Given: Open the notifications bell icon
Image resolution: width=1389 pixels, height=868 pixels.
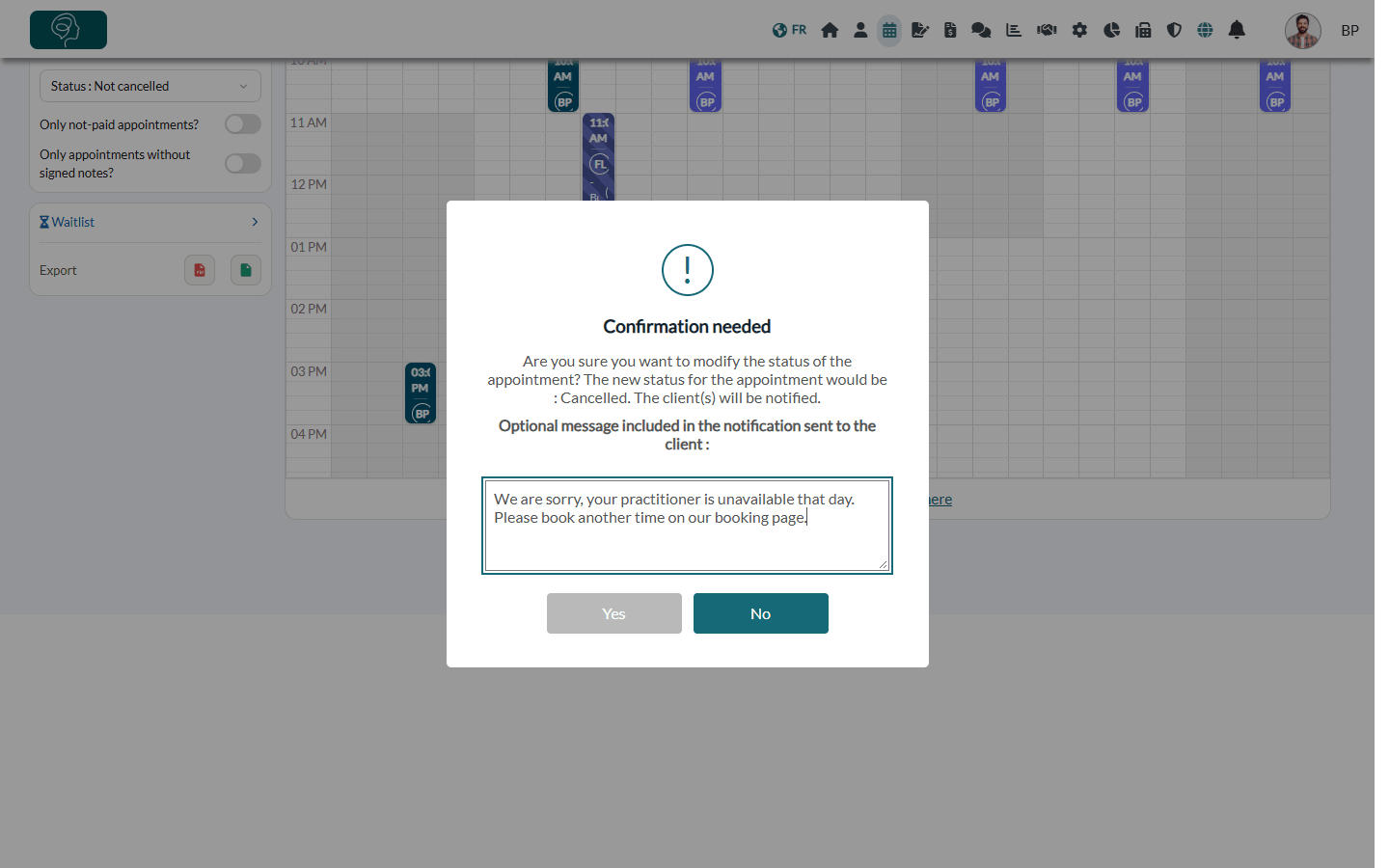Looking at the screenshot, I should coord(1237,30).
